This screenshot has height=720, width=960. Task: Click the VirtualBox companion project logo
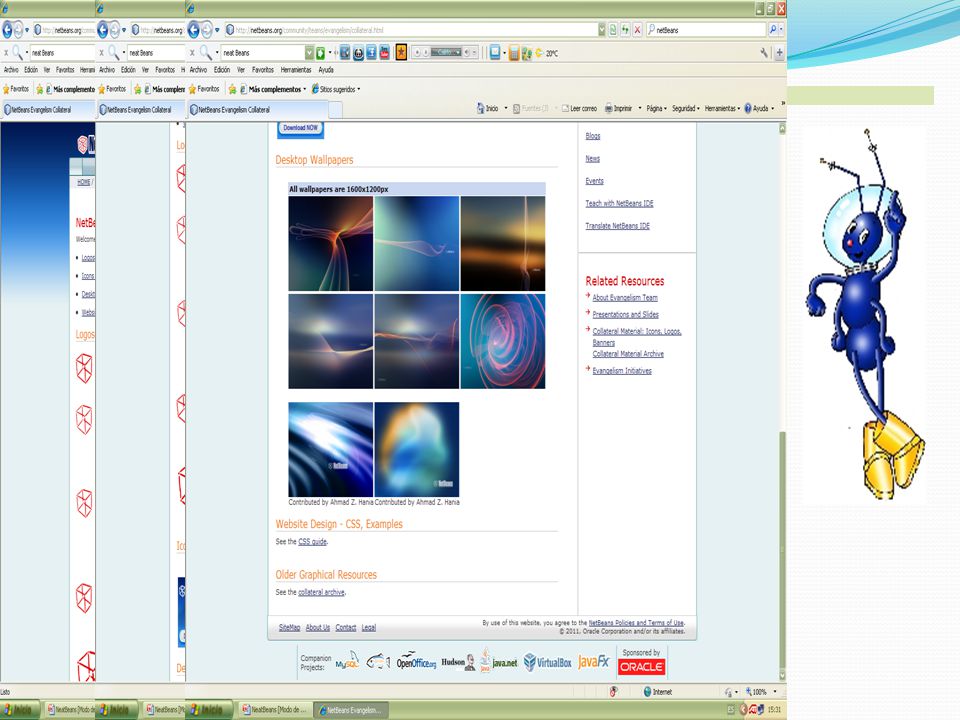tap(547, 662)
